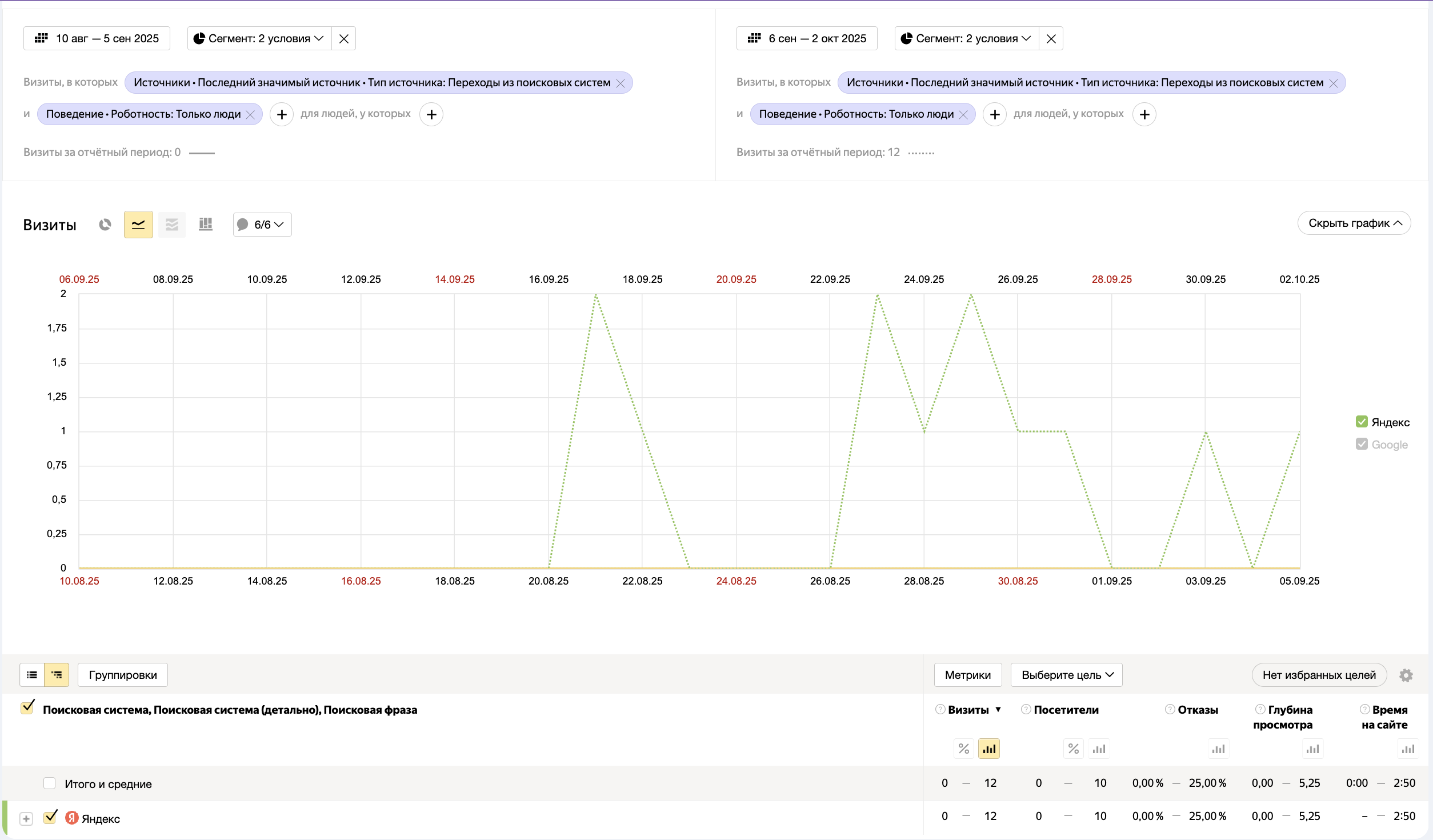Check the Итого и средние row checkbox

50,783
